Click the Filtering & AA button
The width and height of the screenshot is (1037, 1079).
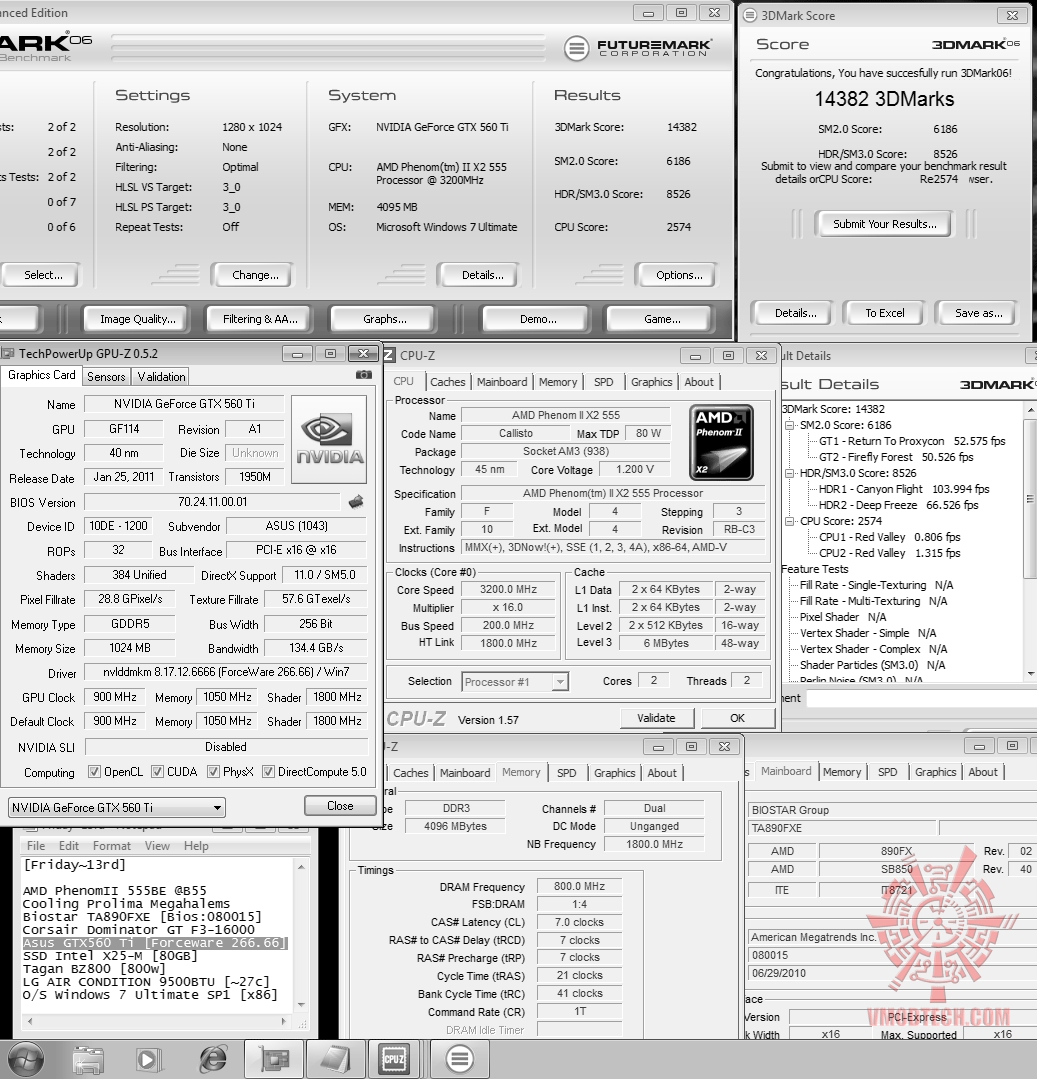260,319
